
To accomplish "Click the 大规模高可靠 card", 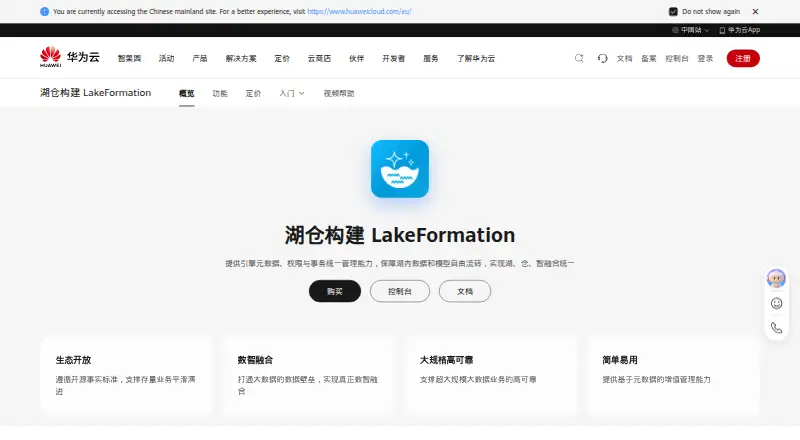I will 491,375.
